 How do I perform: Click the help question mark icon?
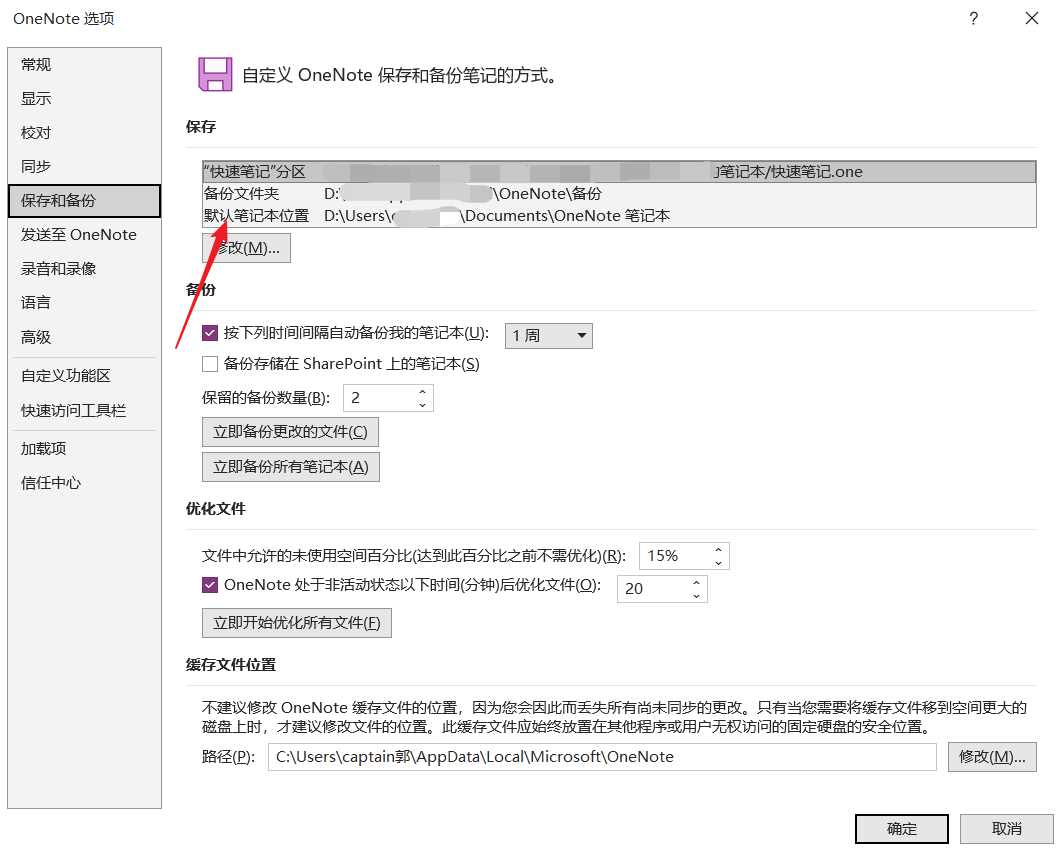973,18
